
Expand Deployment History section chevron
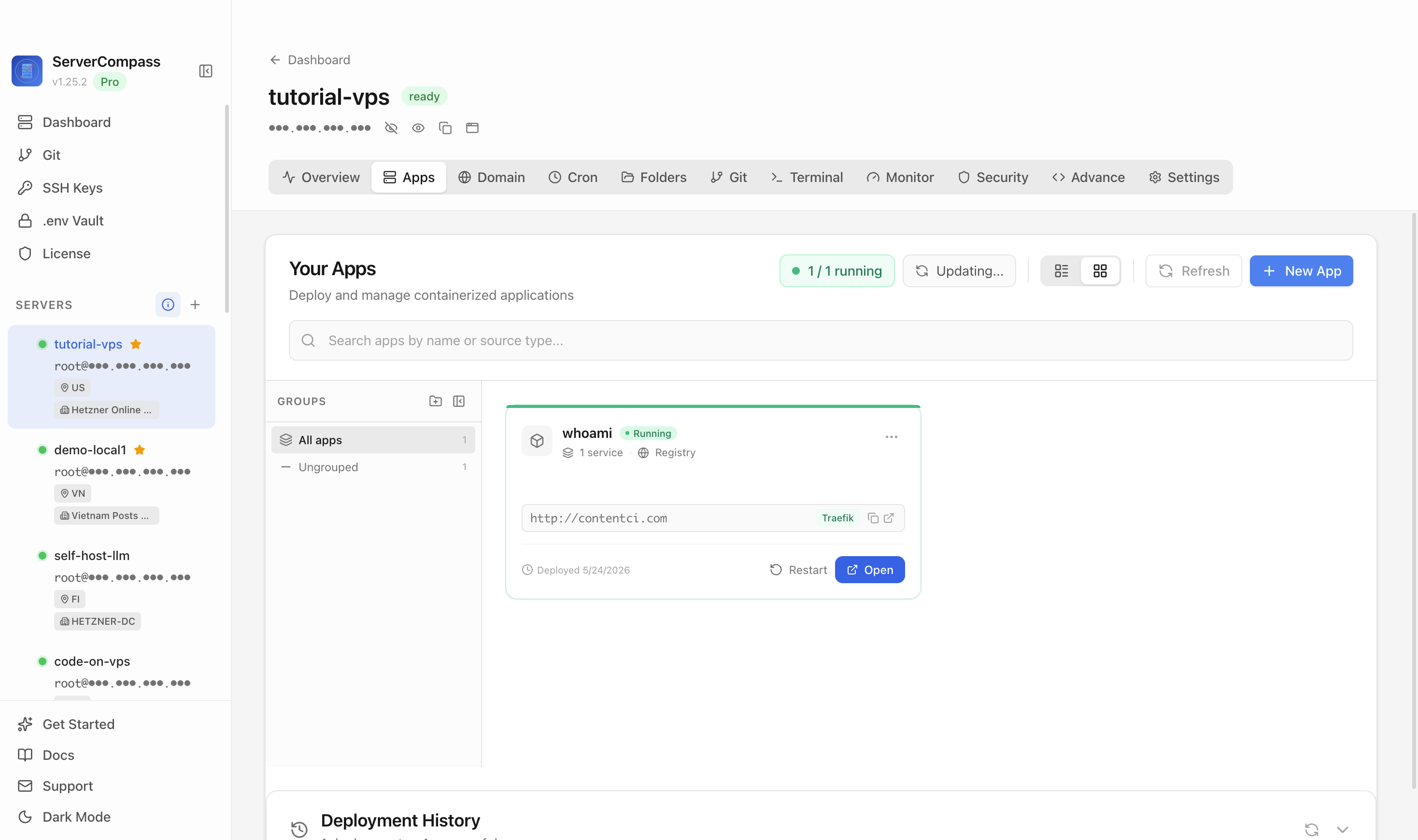pyautogui.click(x=1343, y=830)
